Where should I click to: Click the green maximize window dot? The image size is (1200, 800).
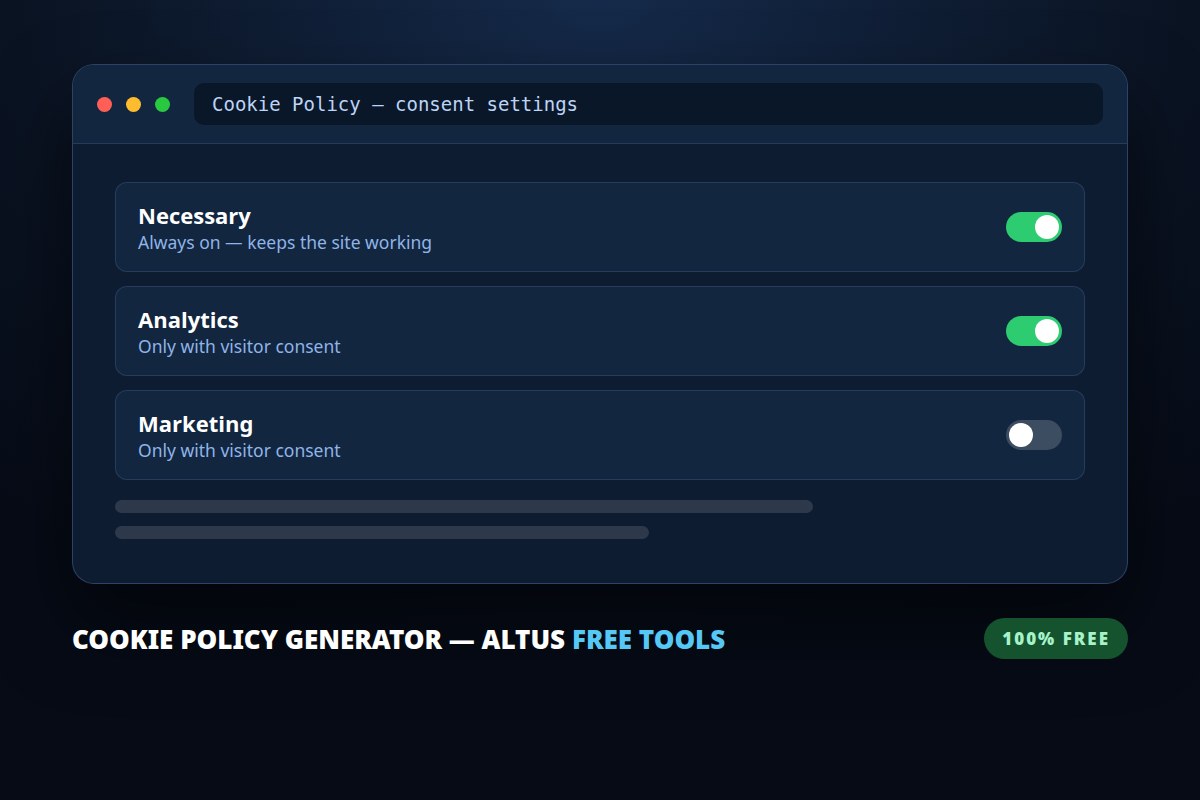tap(162, 104)
